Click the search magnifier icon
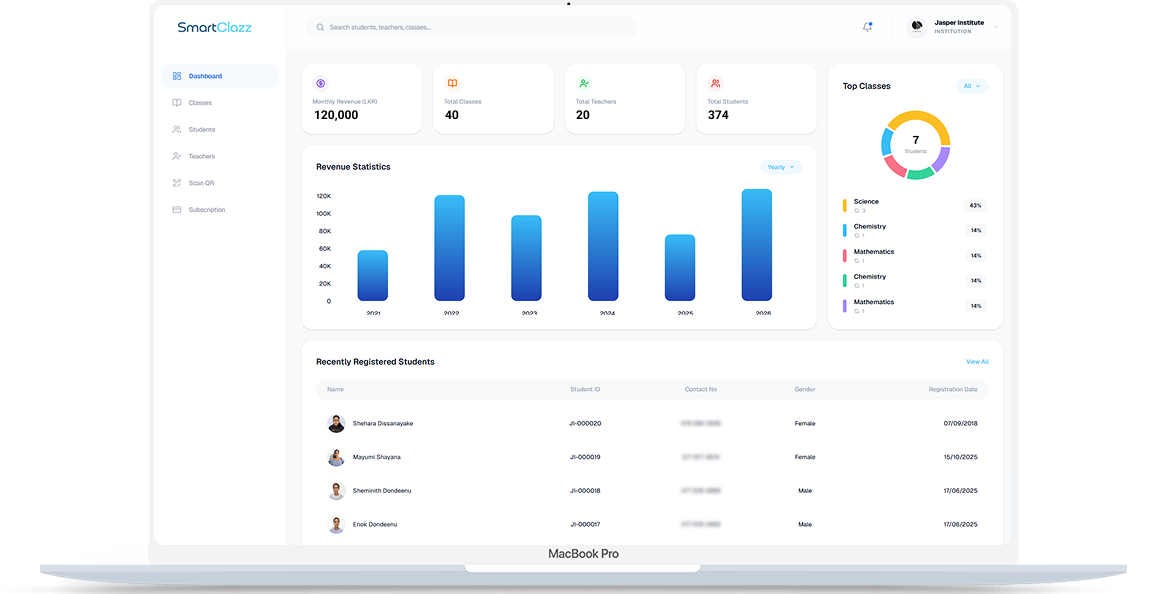This screenshot has width=1175, height=594. coord(320,27)
